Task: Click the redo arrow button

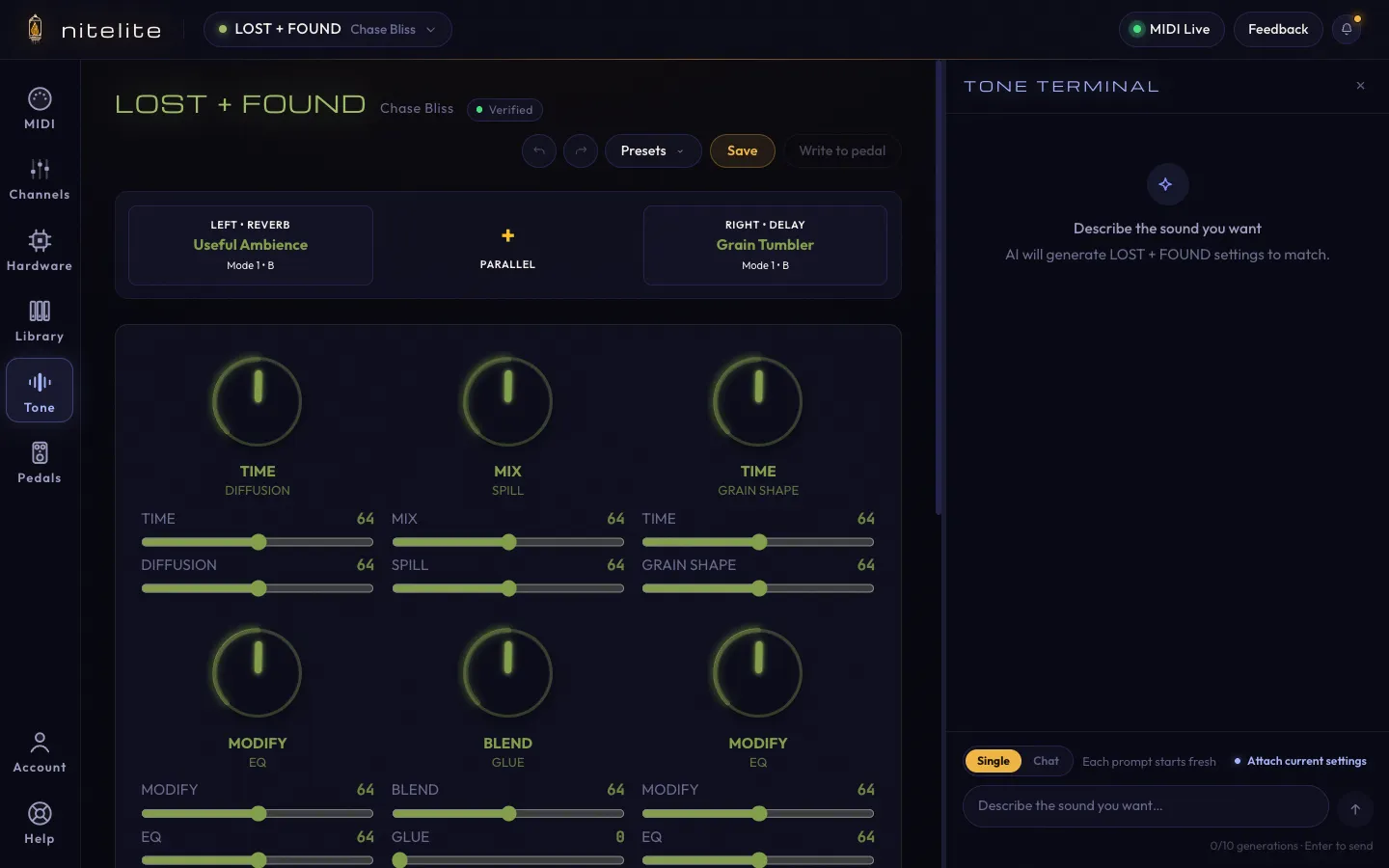Action: point(581,150)
